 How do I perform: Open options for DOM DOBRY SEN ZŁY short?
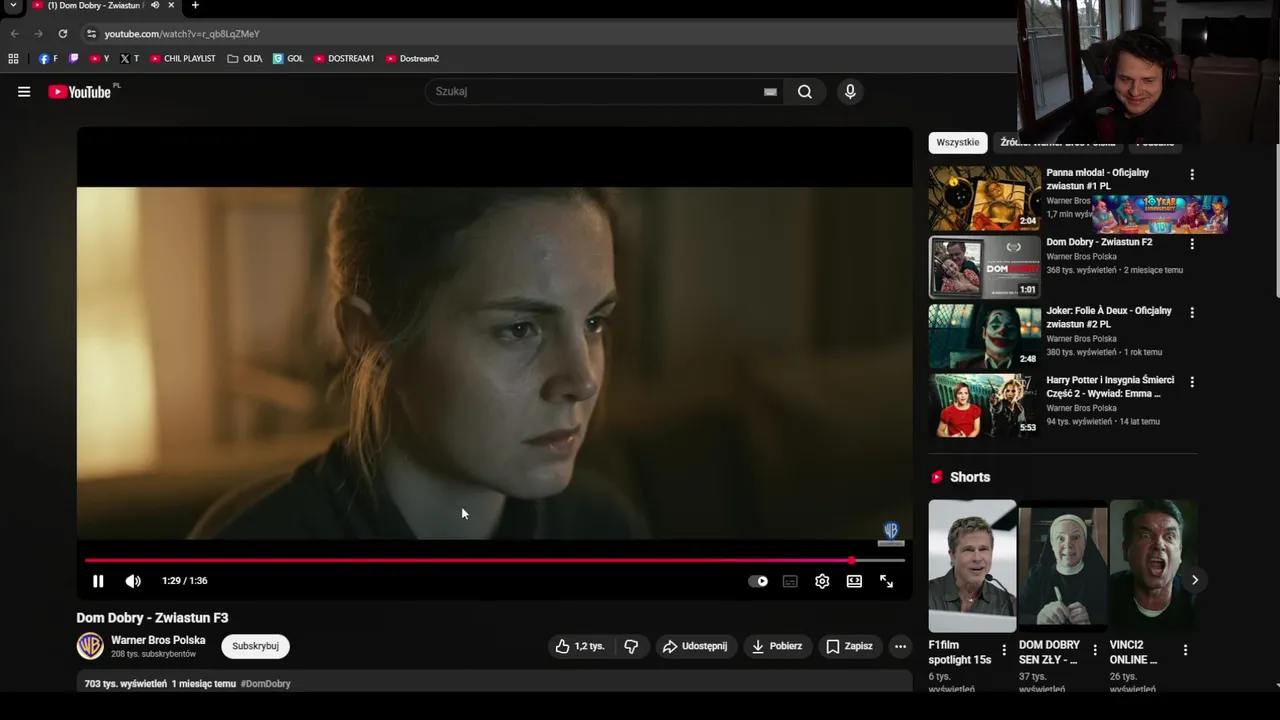tap(1095, 650)
